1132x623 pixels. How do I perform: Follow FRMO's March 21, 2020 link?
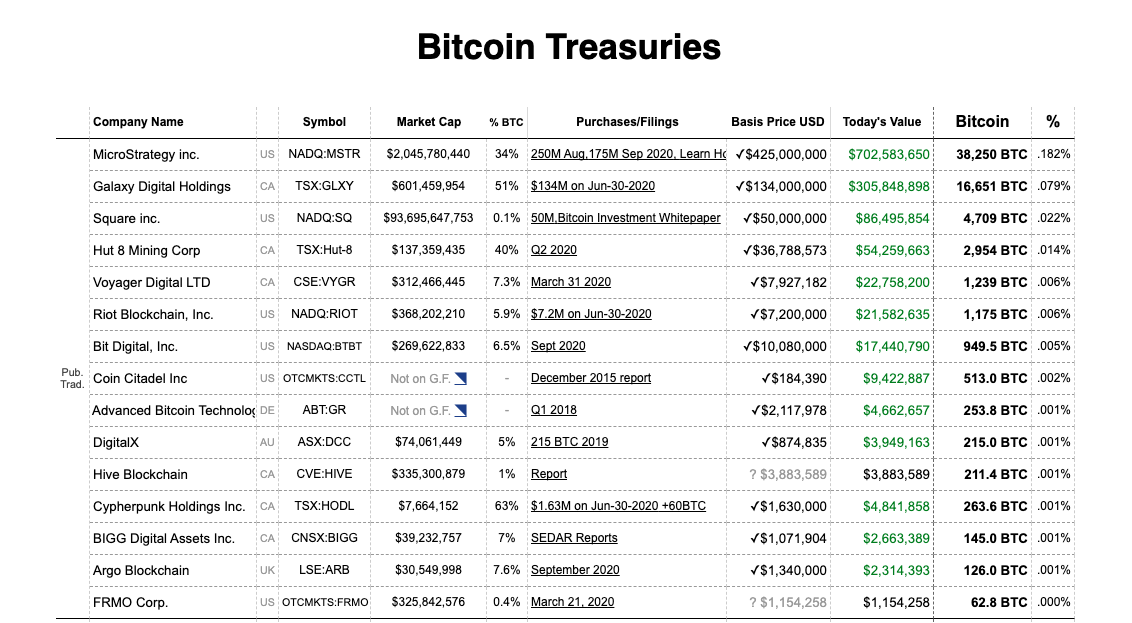[x=573, y=602]
